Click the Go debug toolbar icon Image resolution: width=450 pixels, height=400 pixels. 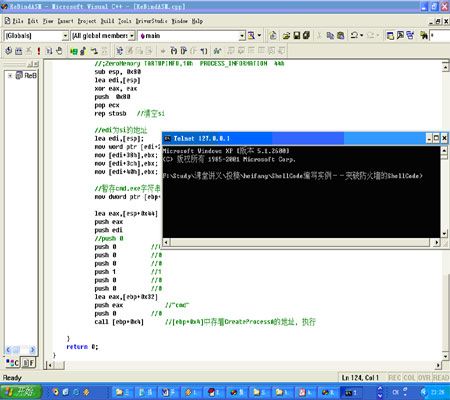pyautogui.click(x=49, y=51)
